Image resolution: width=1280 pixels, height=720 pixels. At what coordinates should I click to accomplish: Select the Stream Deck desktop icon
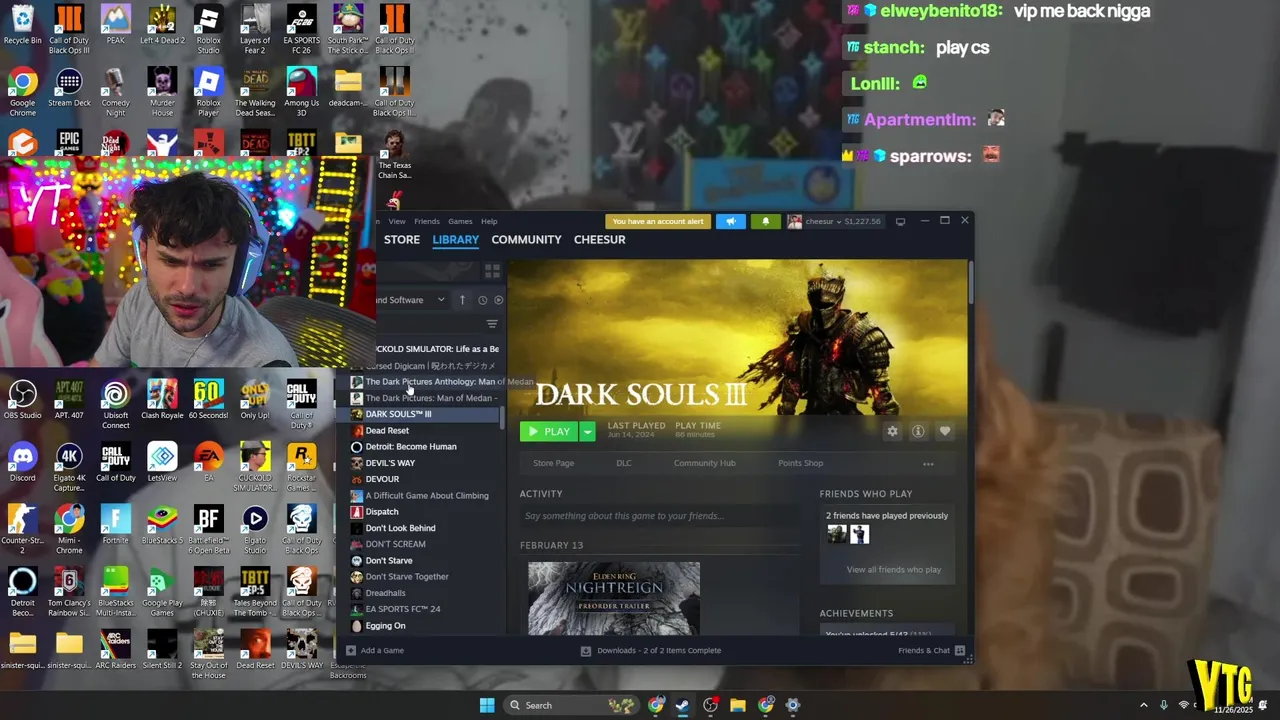[69, 87]
